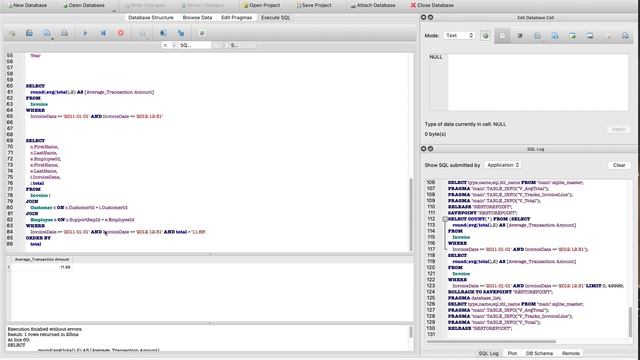Viewport: 640px width, 360px height.
Task: Click Open Project toolbar button
Action: click(261, 5)
